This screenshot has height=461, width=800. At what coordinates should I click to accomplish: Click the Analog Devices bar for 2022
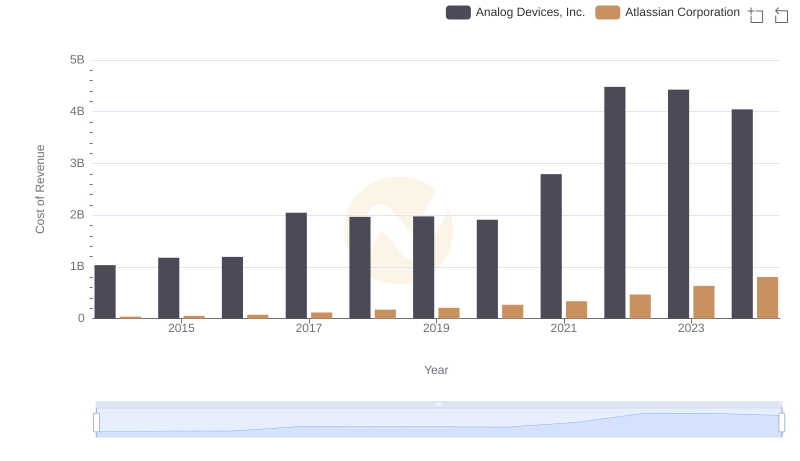(x=614, y=202)
